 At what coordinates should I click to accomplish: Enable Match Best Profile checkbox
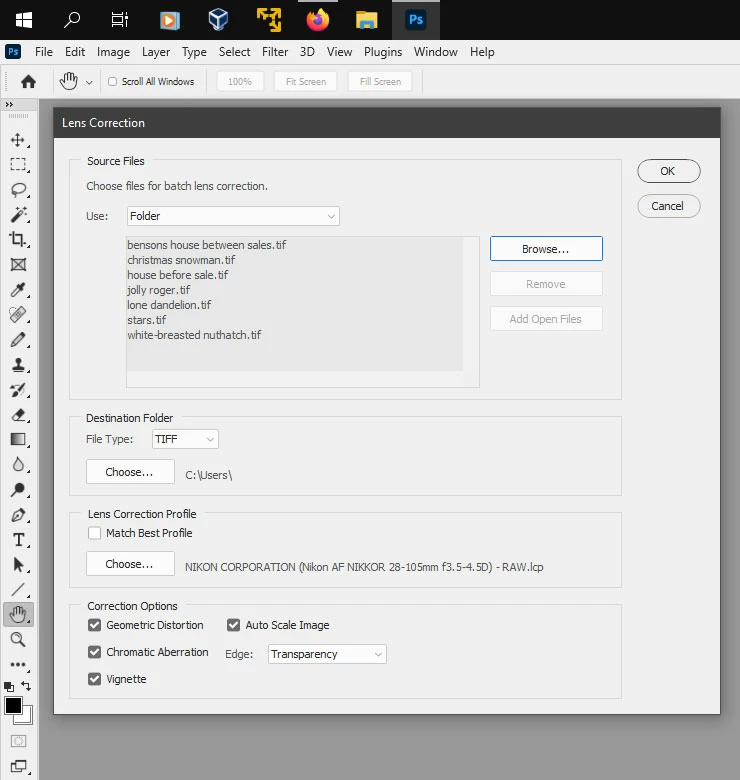pos(94,533)
